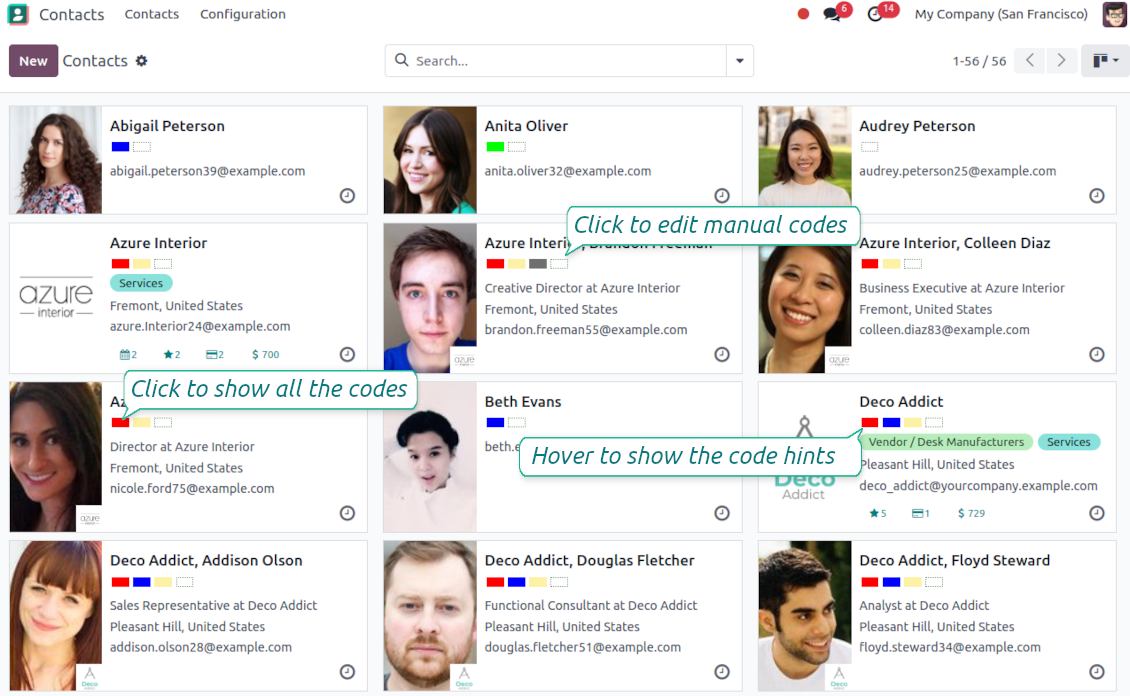Open the Configuration menu

coord(243,14)
